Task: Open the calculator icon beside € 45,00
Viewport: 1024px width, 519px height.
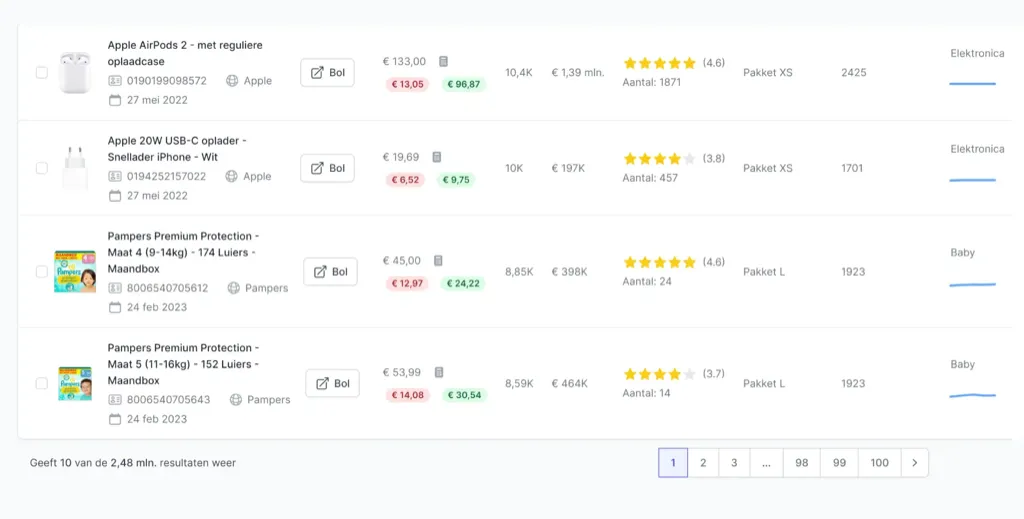Action: [438, 260]
